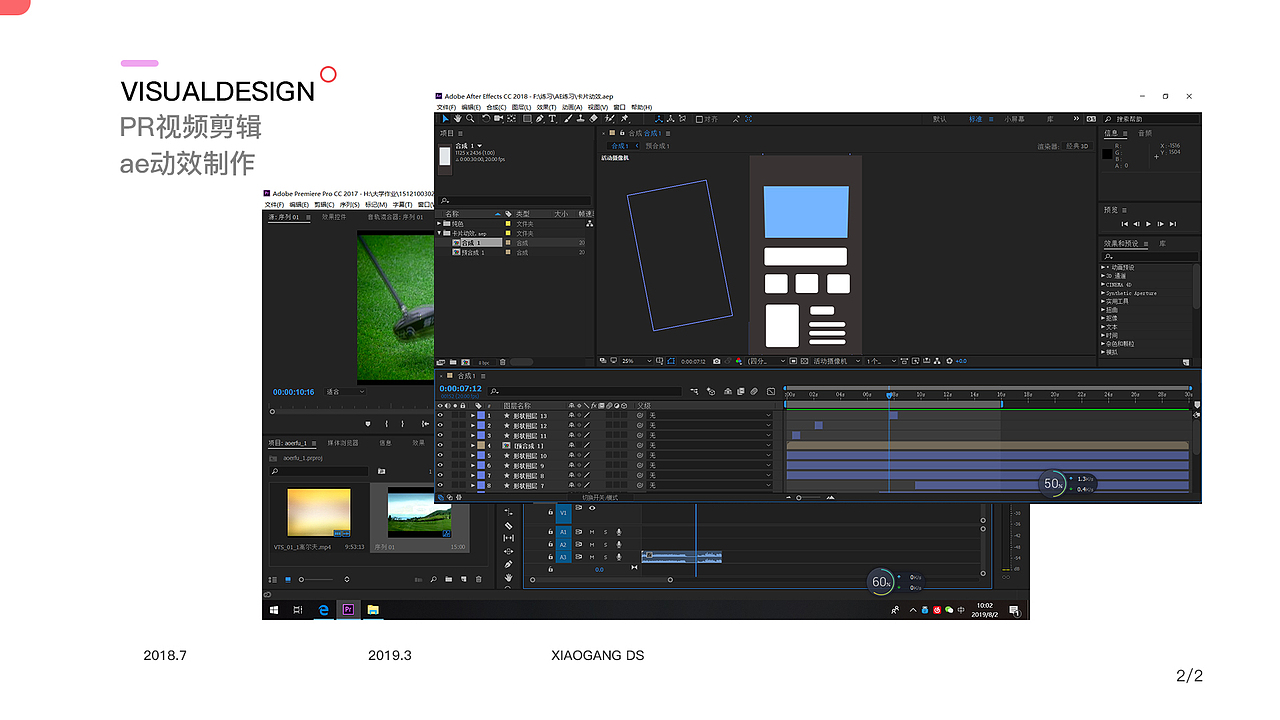This screenshot has width=1280, height=720.
Task: Toggle the 对齐 snapping checkbox in AE toolbar
Action: (700, 119)
